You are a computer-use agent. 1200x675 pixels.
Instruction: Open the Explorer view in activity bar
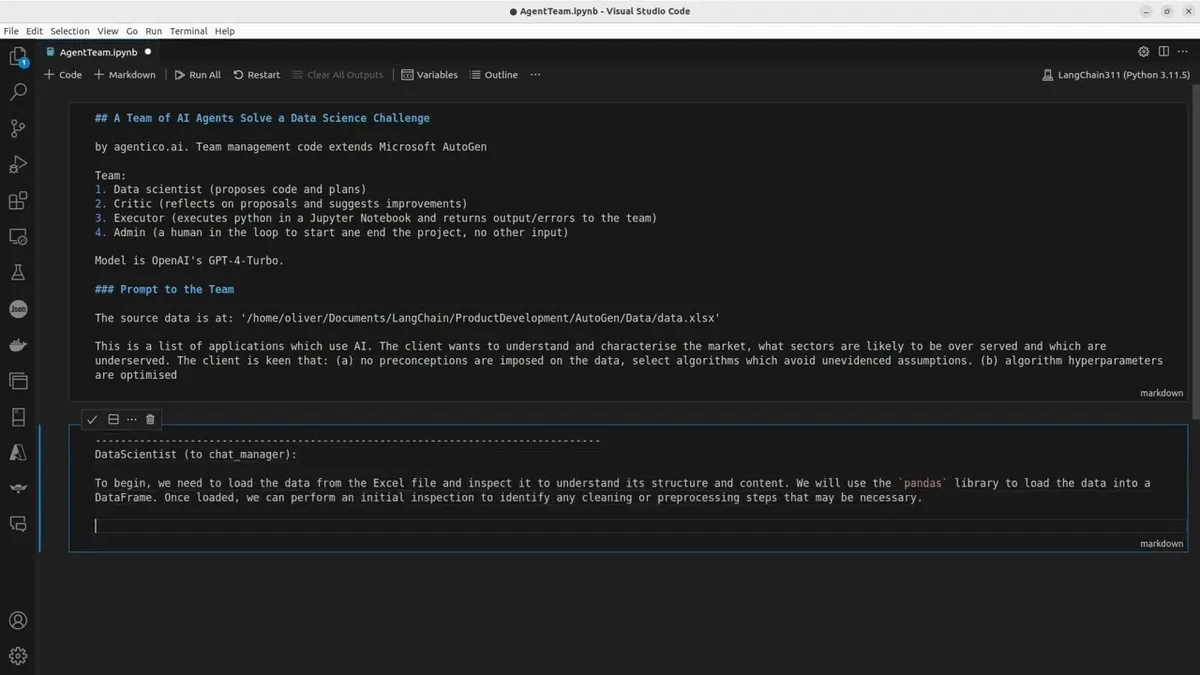pos(18,56)
